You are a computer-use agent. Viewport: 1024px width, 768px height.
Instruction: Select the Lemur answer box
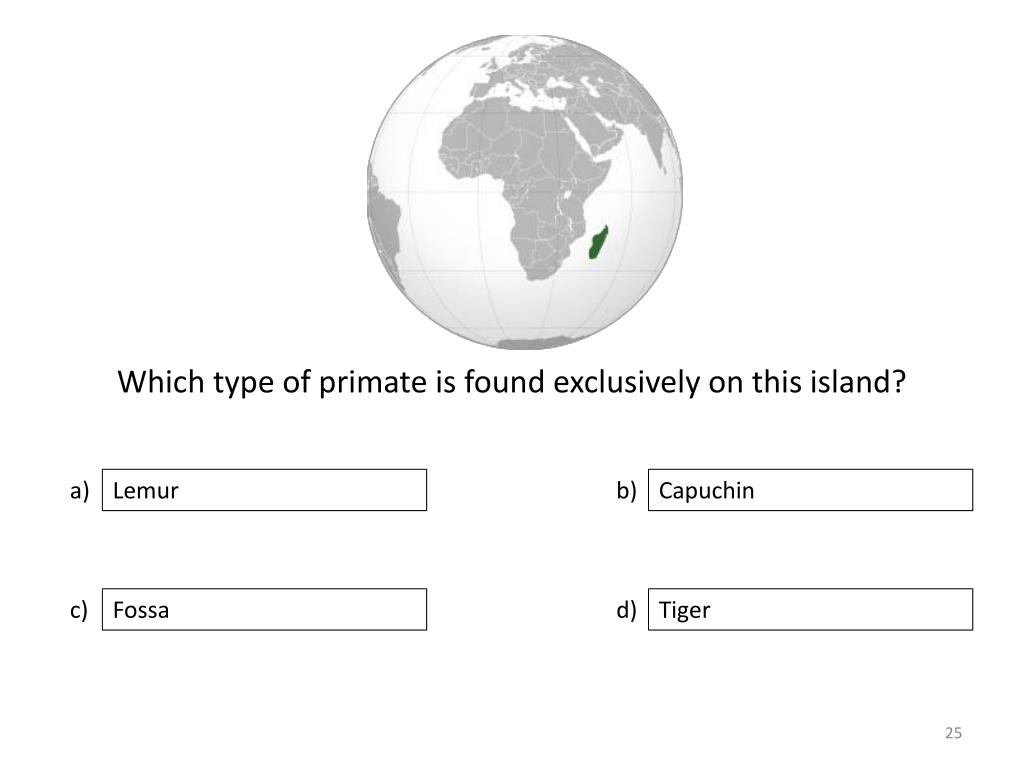coord(264,490)
